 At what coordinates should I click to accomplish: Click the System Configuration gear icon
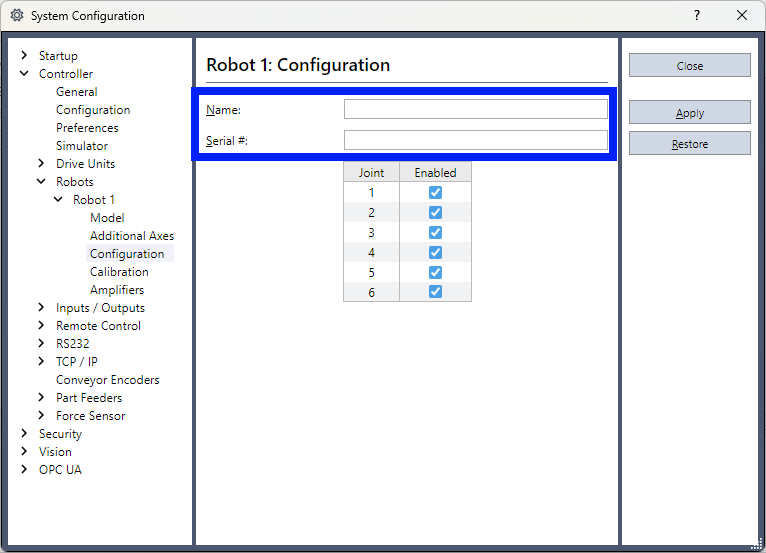point(17,16)
